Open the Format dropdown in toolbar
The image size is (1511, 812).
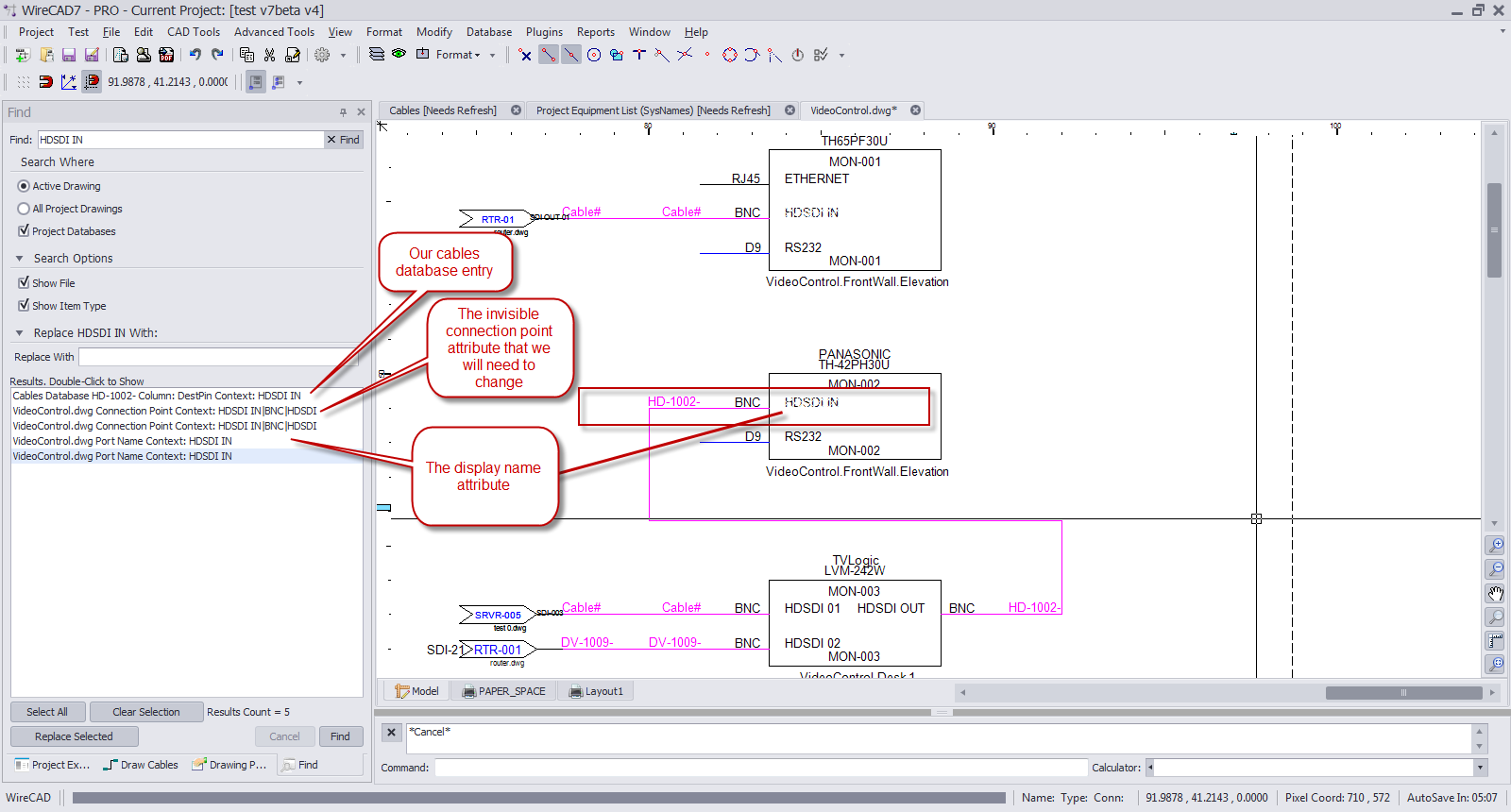(458, 55)
